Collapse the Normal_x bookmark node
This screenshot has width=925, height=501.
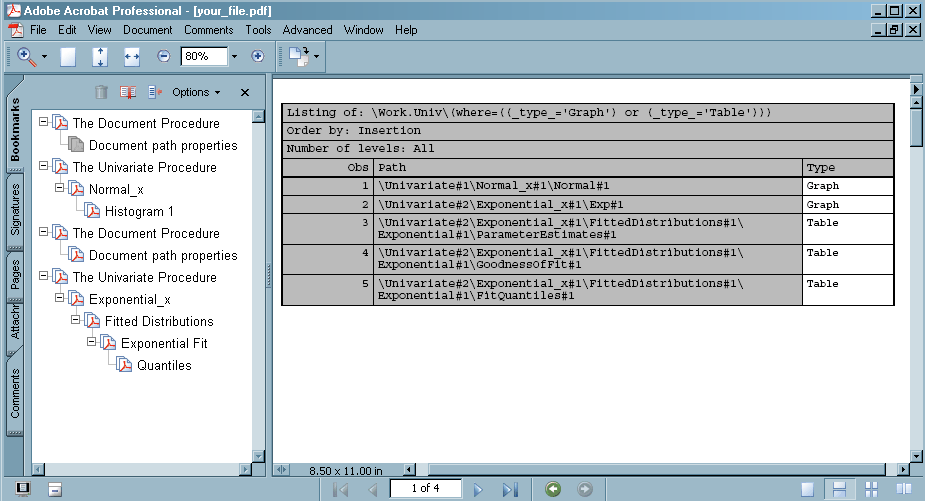tap(60, 188)
